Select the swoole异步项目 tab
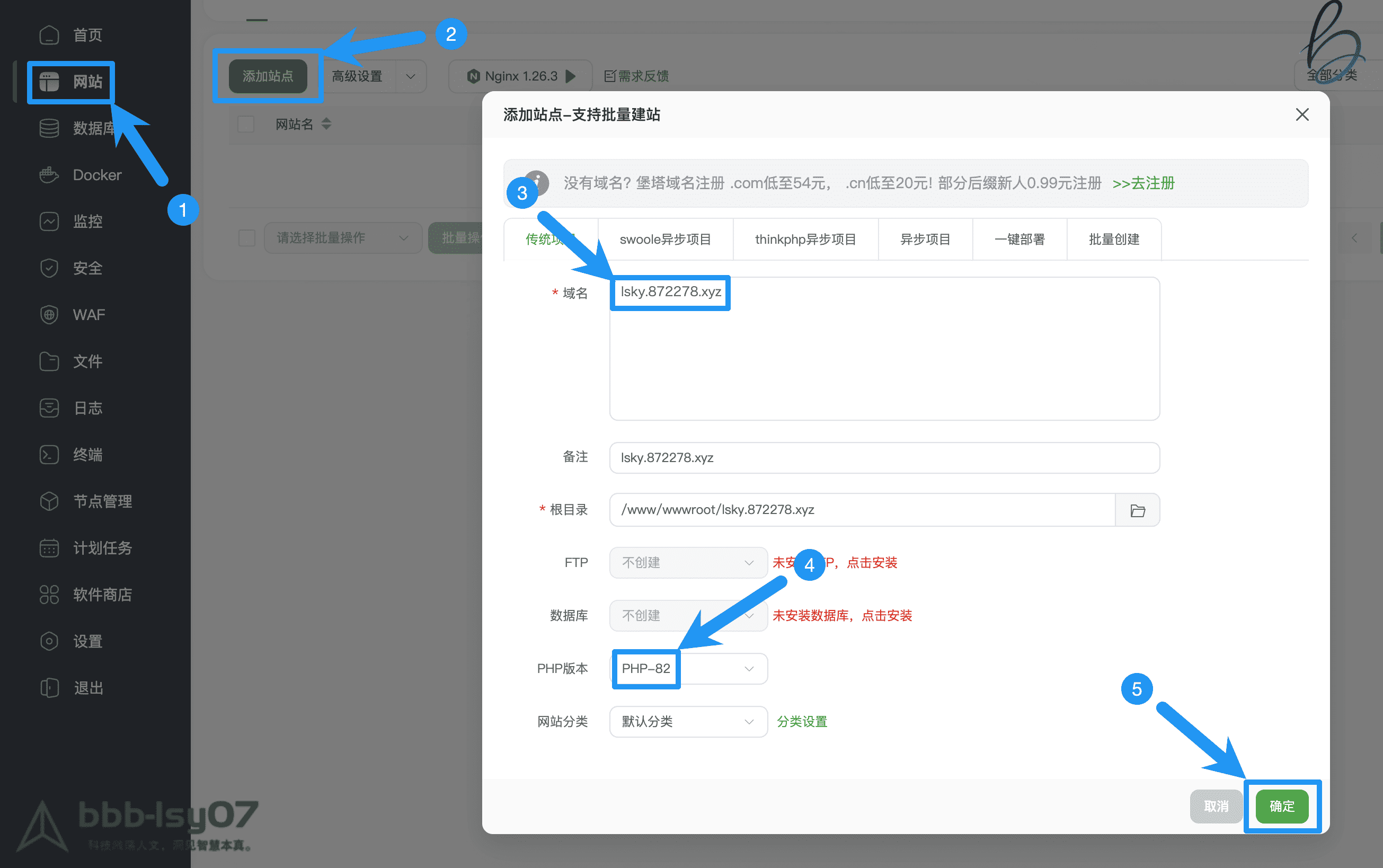1383x868 pixels. (666, 239)
